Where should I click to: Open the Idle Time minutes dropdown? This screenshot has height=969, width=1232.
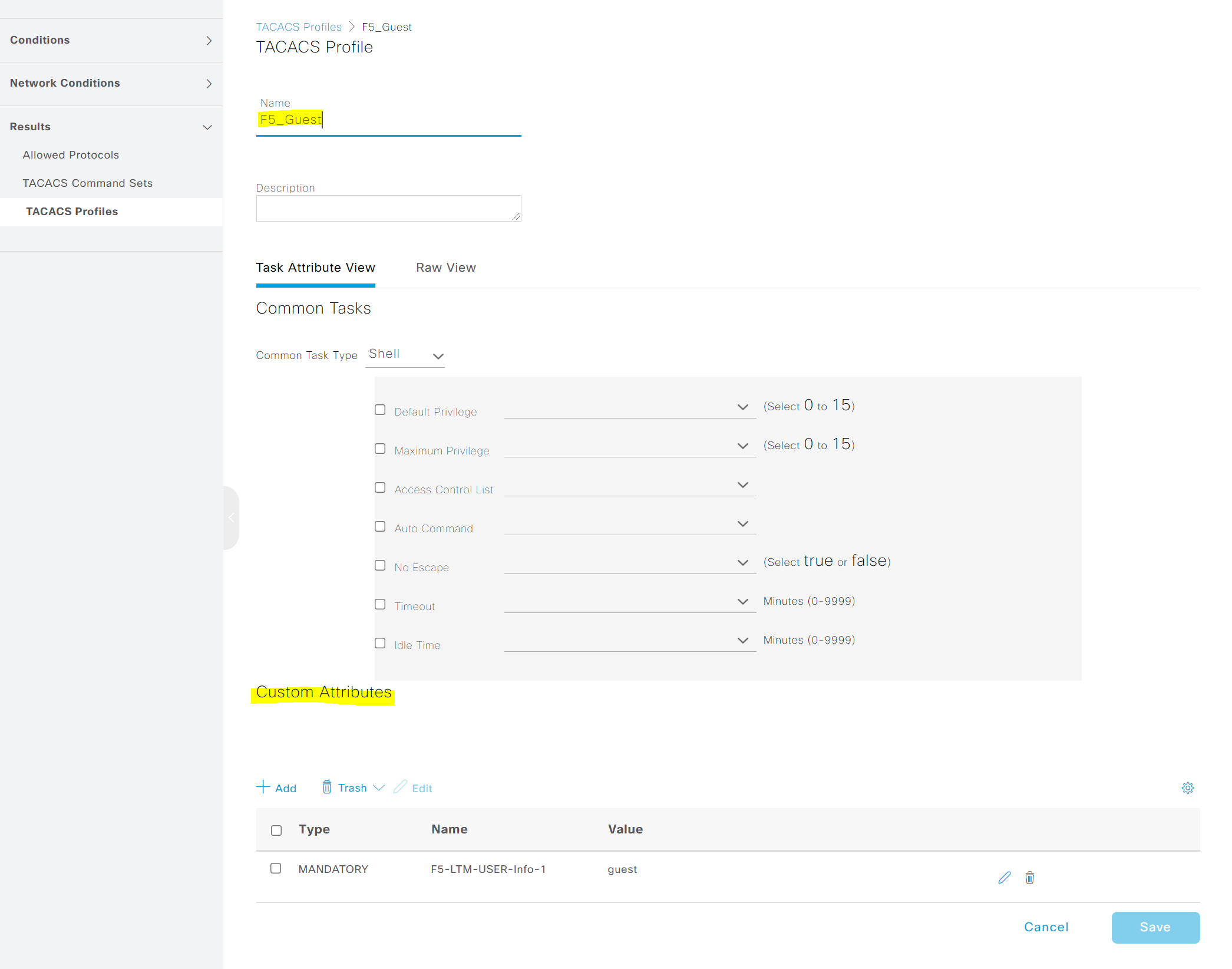(x=630, y=641)
